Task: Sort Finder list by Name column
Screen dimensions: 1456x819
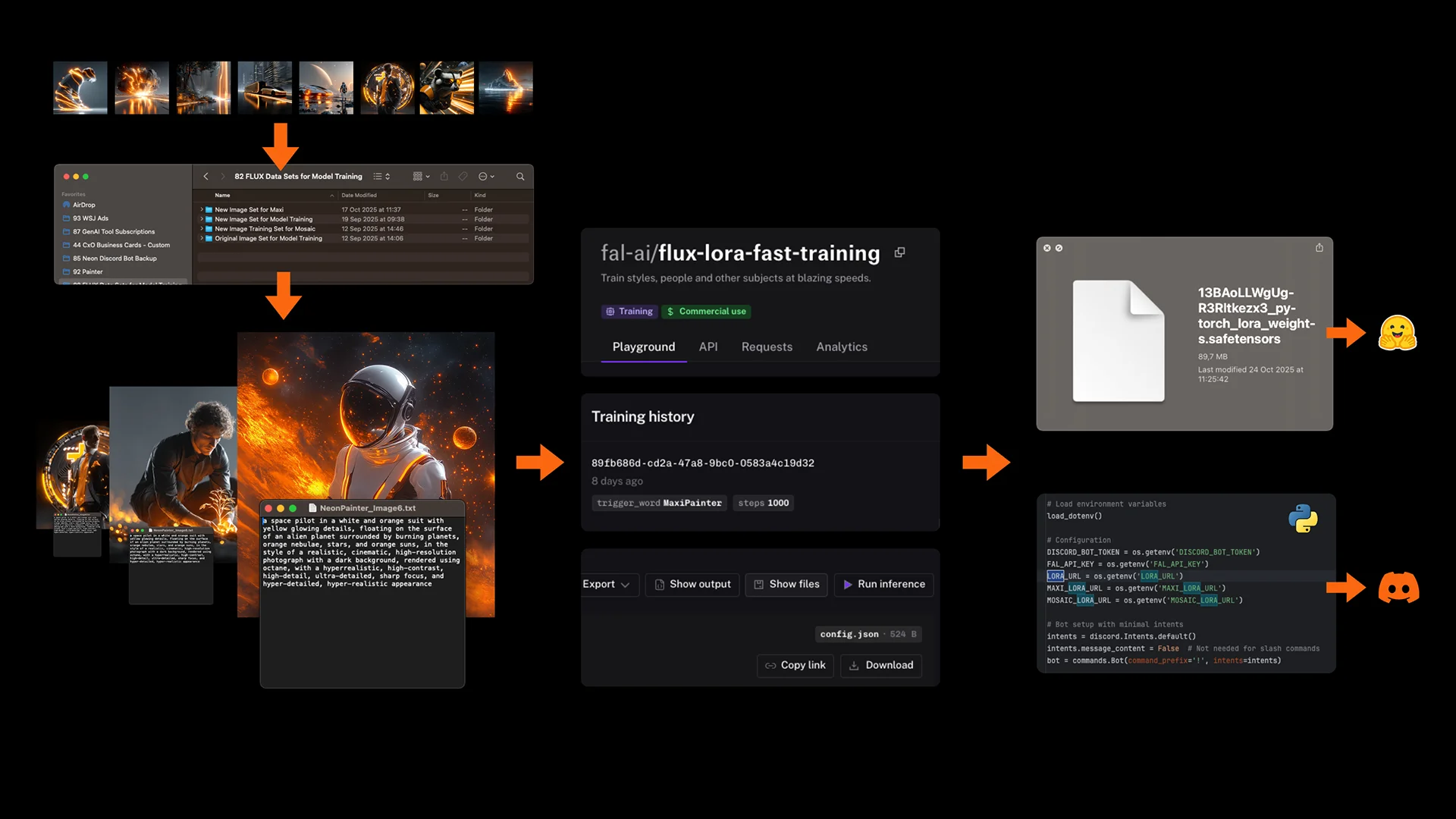Action: click(x=222, y=195)
